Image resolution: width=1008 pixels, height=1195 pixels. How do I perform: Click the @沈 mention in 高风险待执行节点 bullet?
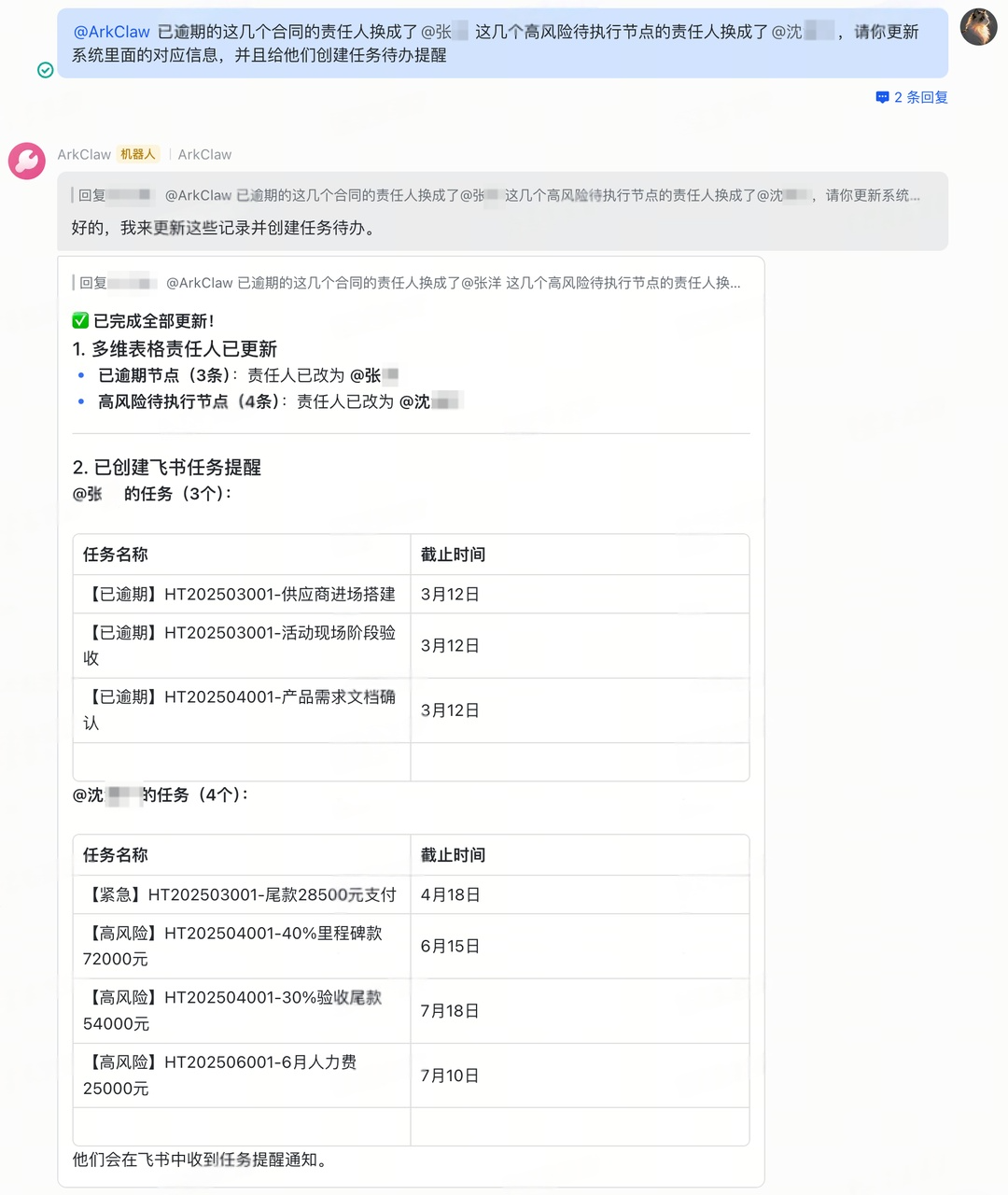click(x=430, y=401)
